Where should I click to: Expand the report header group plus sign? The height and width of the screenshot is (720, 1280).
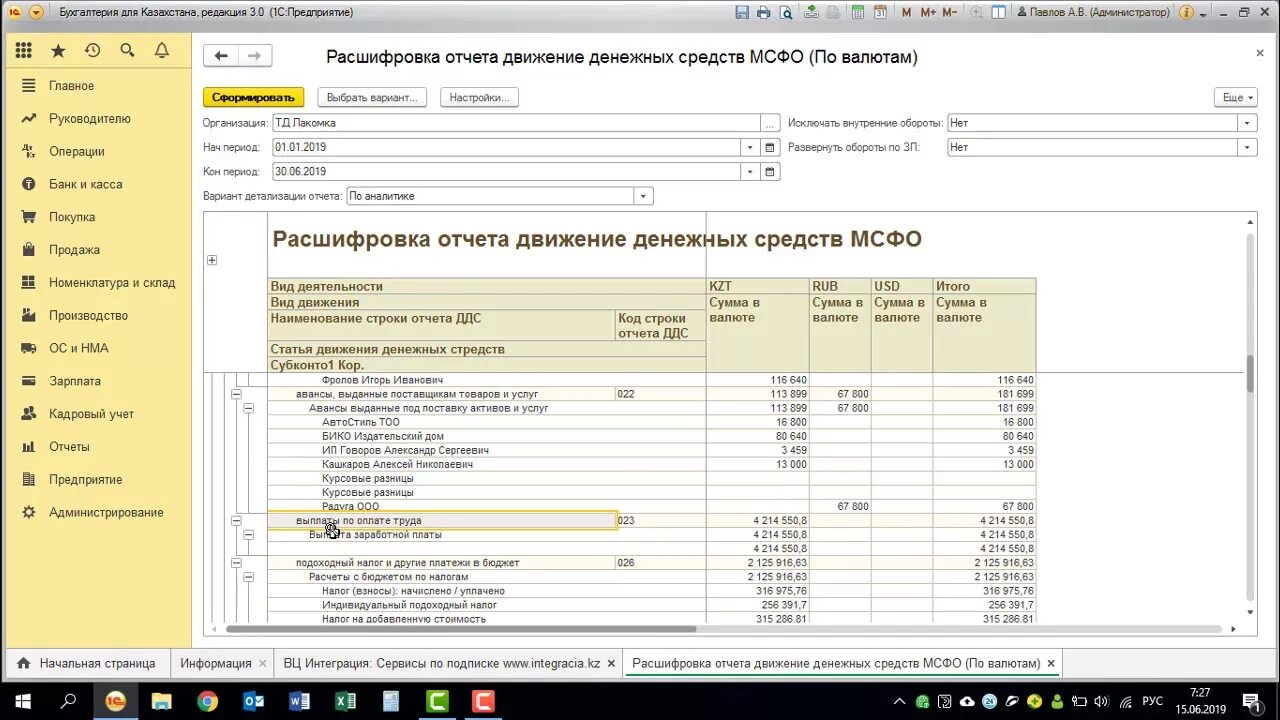point(211,260)
